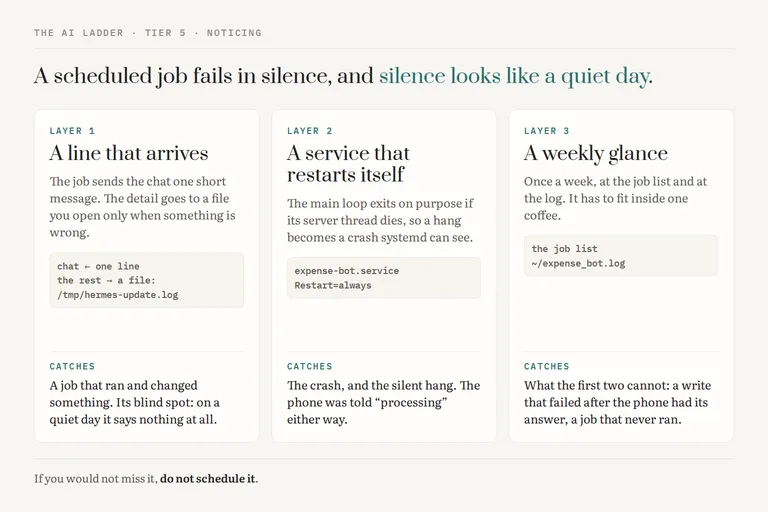Select the LAYER 2 label
The height and width of the screenshot is (512, 768).
pyautogui.click(x=310, y=131)
